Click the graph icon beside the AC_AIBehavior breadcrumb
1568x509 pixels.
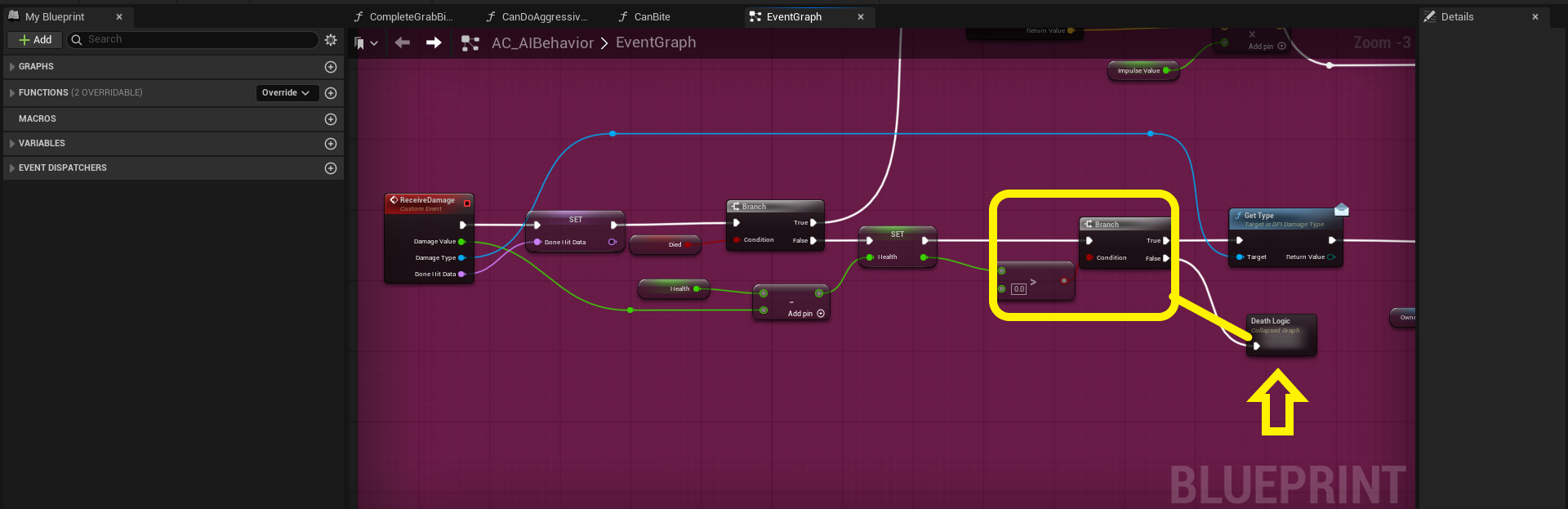tap(470, 43)
